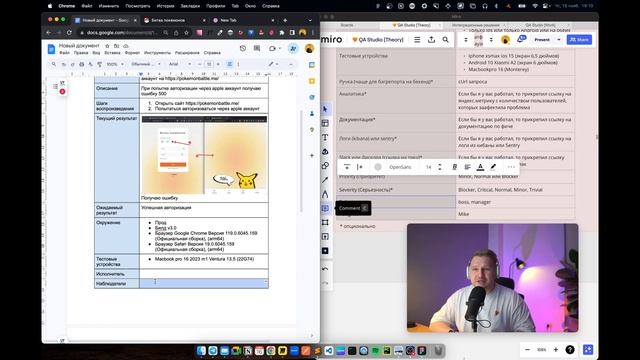Click the paint format icon in Docs

coord(99,64)
